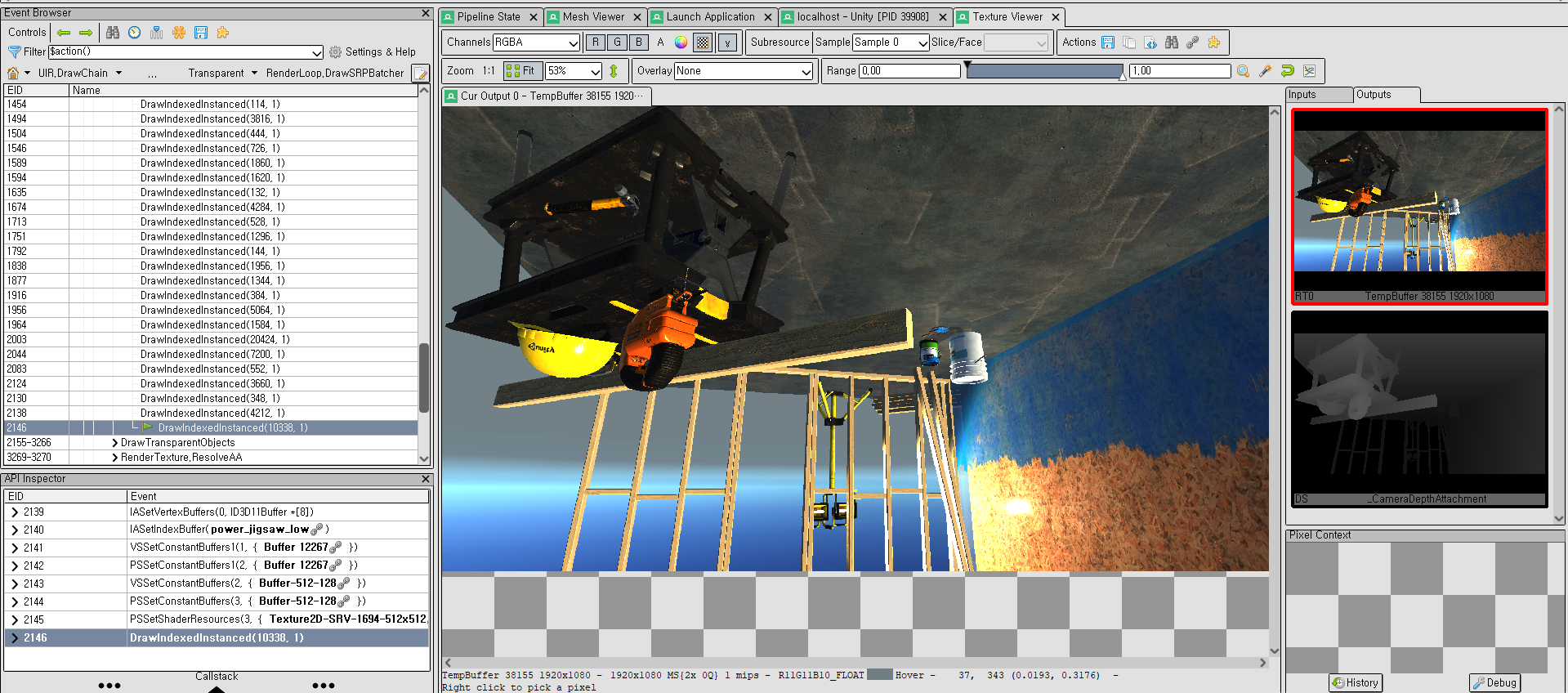
Task: Toggle the R red channel button
Action: click(x=596, y=42)
